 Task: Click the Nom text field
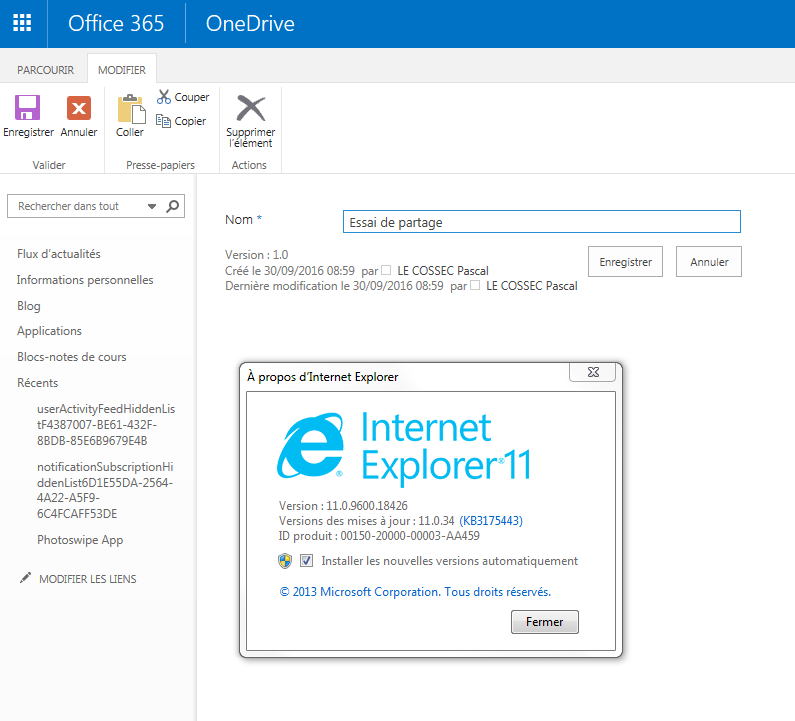[x=541, y=222]
